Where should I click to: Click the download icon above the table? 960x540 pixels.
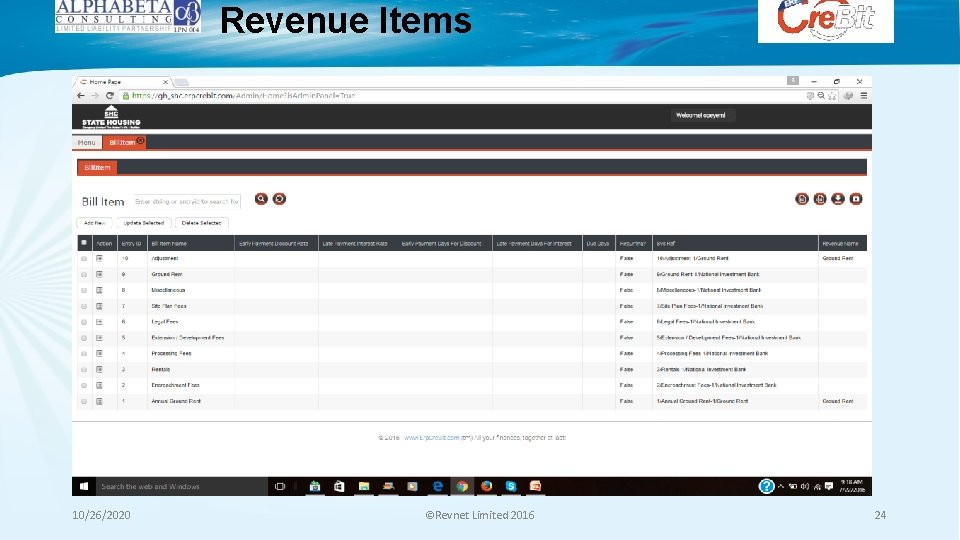coord(838,199)
